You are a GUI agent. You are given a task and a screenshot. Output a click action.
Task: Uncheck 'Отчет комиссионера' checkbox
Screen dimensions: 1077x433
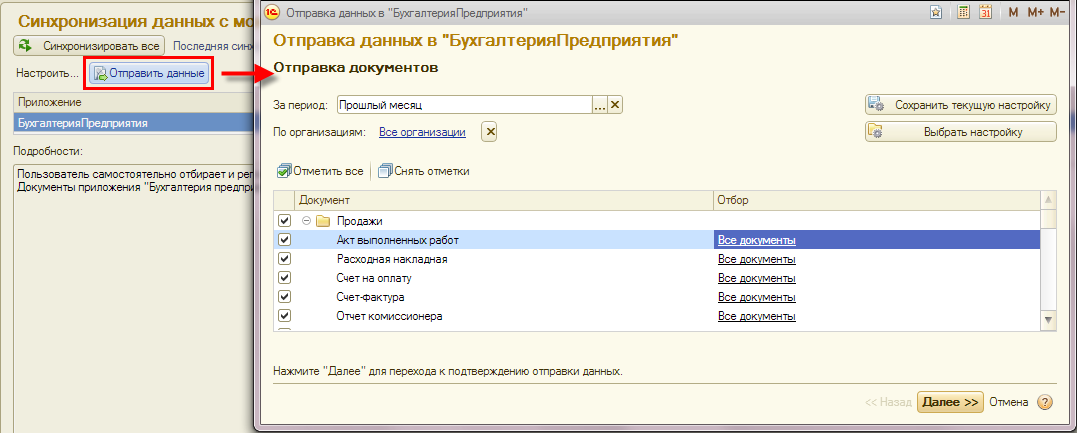[284, 316]
